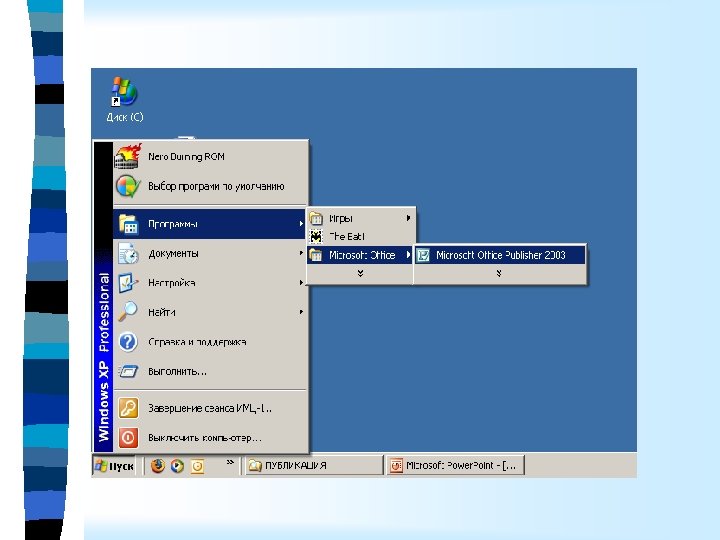Expand hidden quick launch icons chevron
Image resolution: width=720 pixels, height=540 pixels.
click(230, 462)
